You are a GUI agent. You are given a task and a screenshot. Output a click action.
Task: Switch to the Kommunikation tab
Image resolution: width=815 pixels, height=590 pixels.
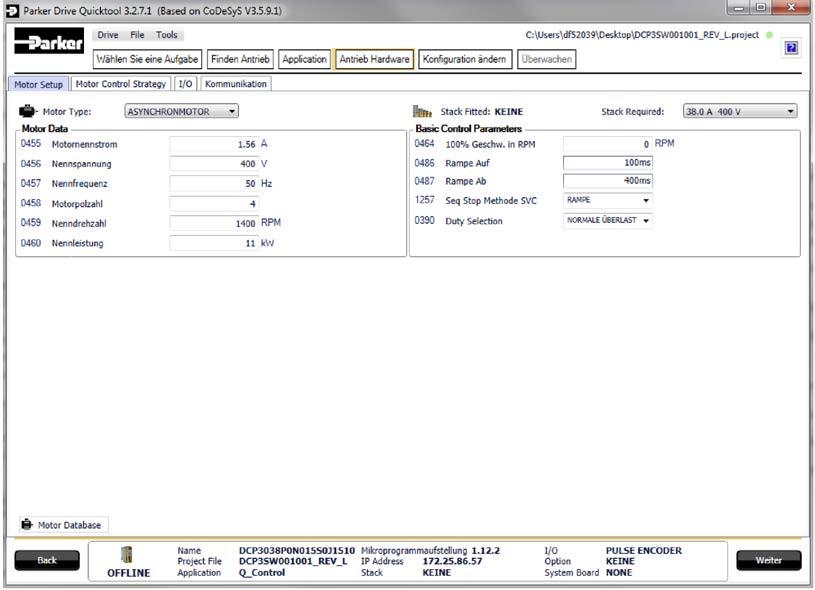tap(235, 84)
